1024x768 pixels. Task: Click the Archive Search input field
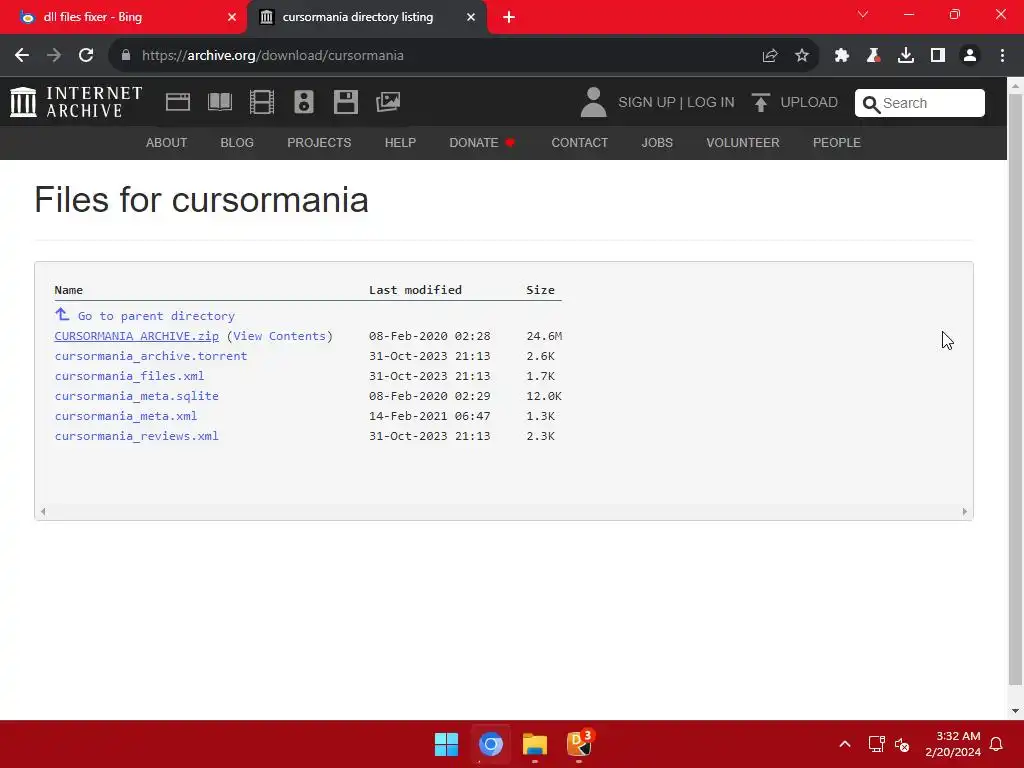coord(920,103)
